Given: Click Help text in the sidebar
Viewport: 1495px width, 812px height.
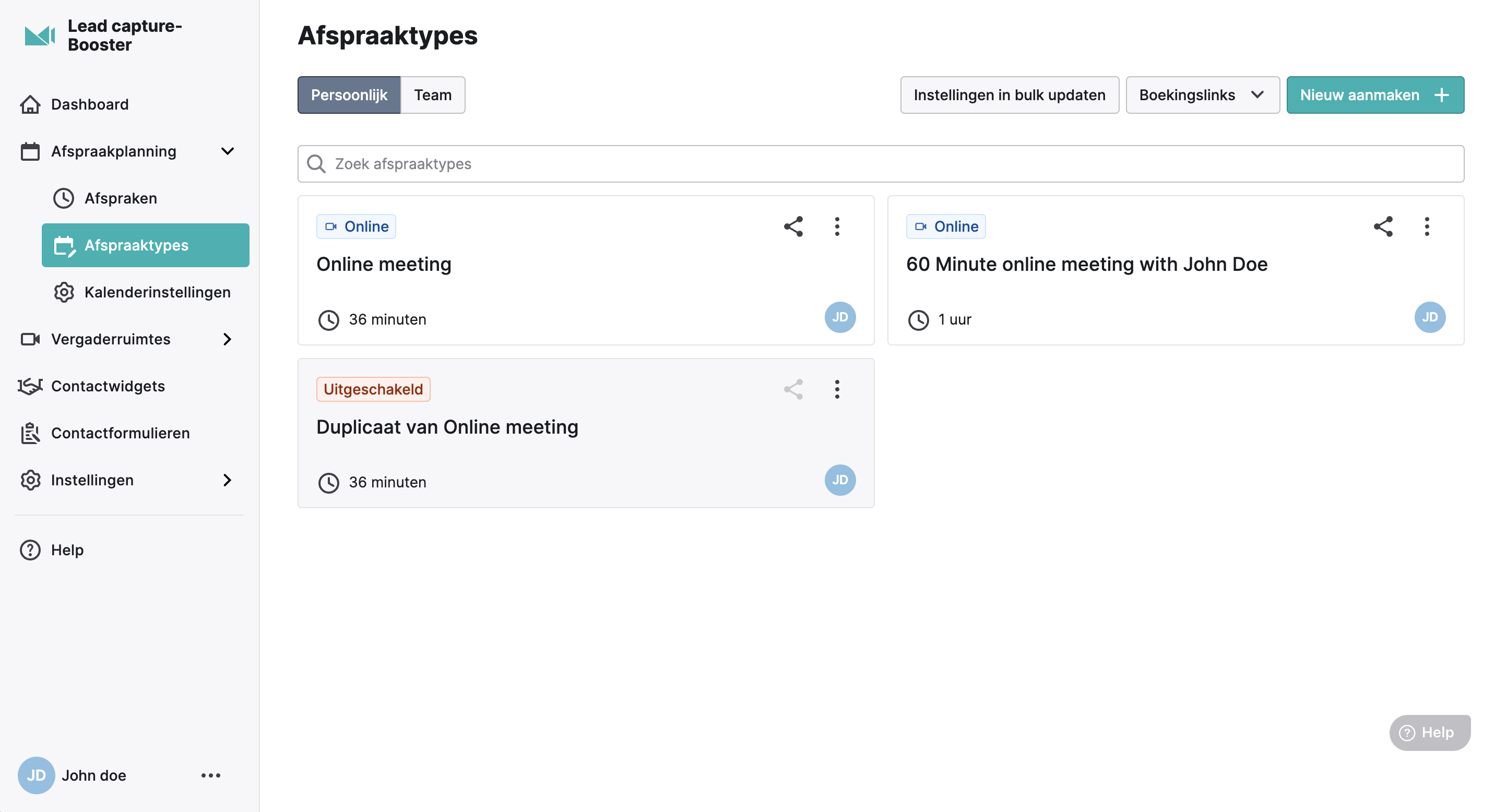Looking at the screenshot, I should (x=67, y=550).
